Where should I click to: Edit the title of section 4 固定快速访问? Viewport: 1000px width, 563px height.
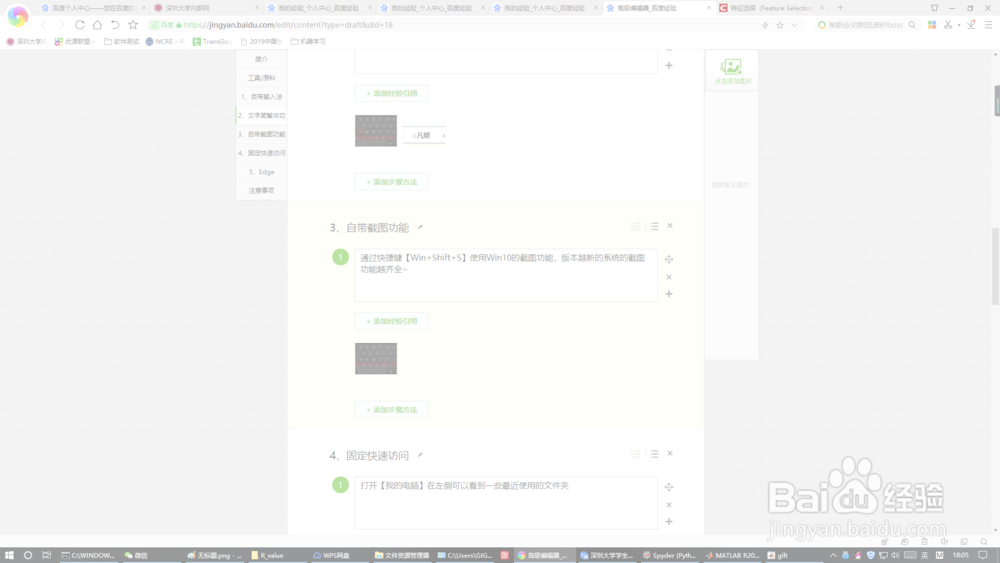click(x=420, y=455)
